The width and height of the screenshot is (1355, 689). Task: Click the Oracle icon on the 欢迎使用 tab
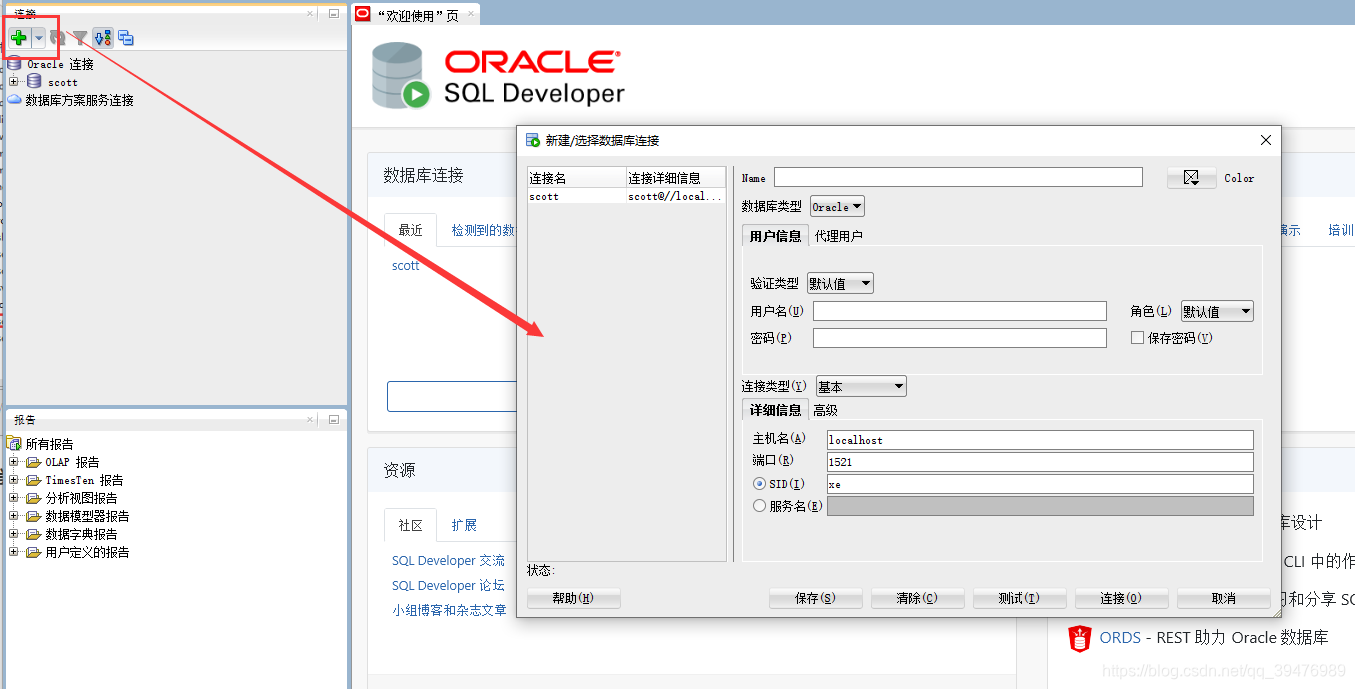[x=363, y=14]
